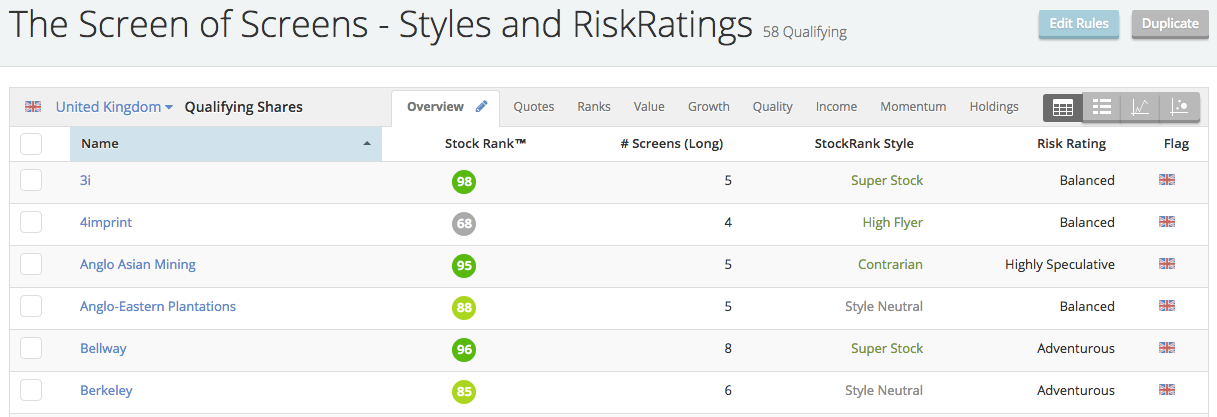Open the United Kingdom country dropdown
This screenshot has height=417, width=1217.
[x=114, y=107]
